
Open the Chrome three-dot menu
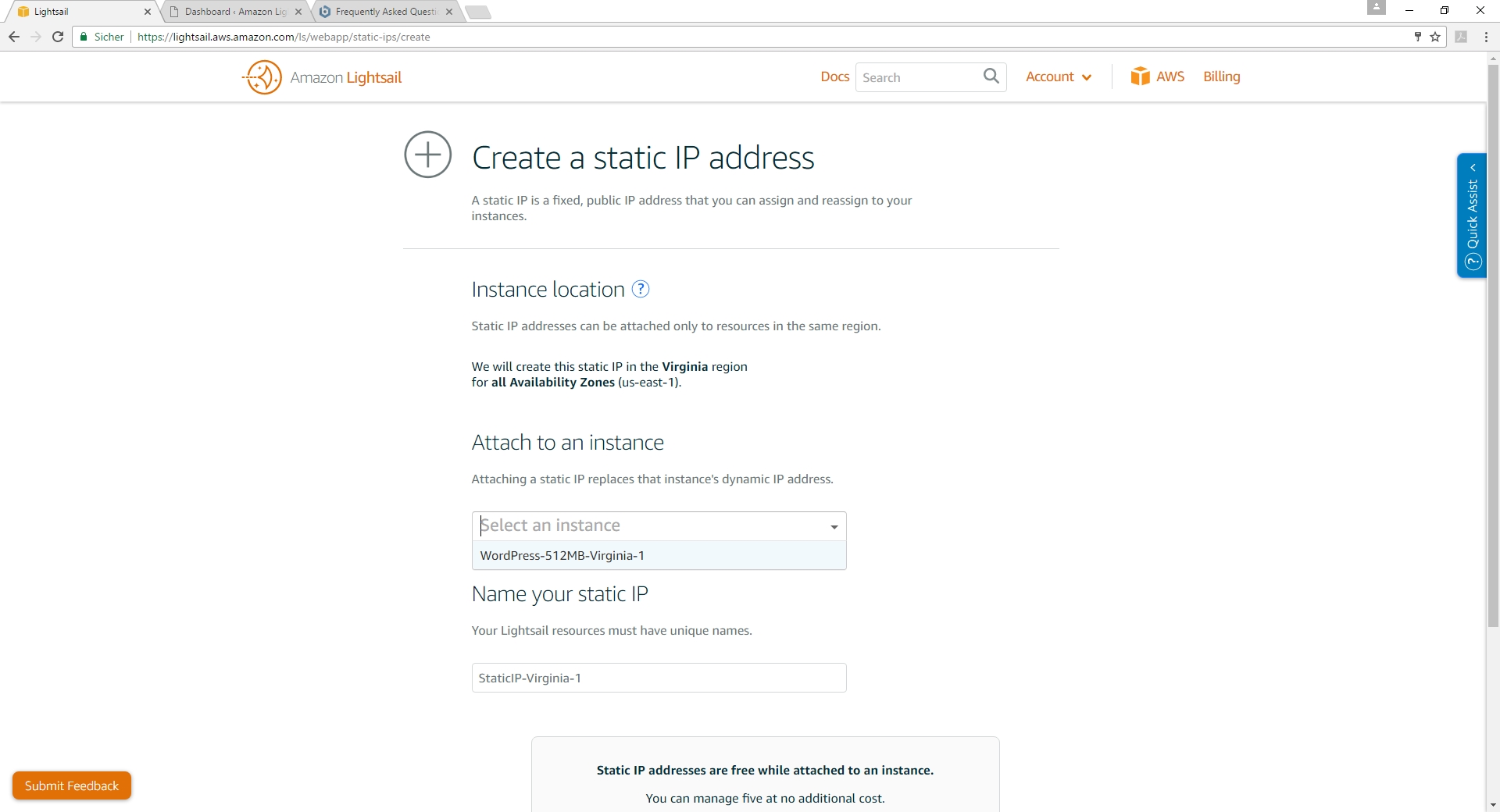(x=1486, y=37)
